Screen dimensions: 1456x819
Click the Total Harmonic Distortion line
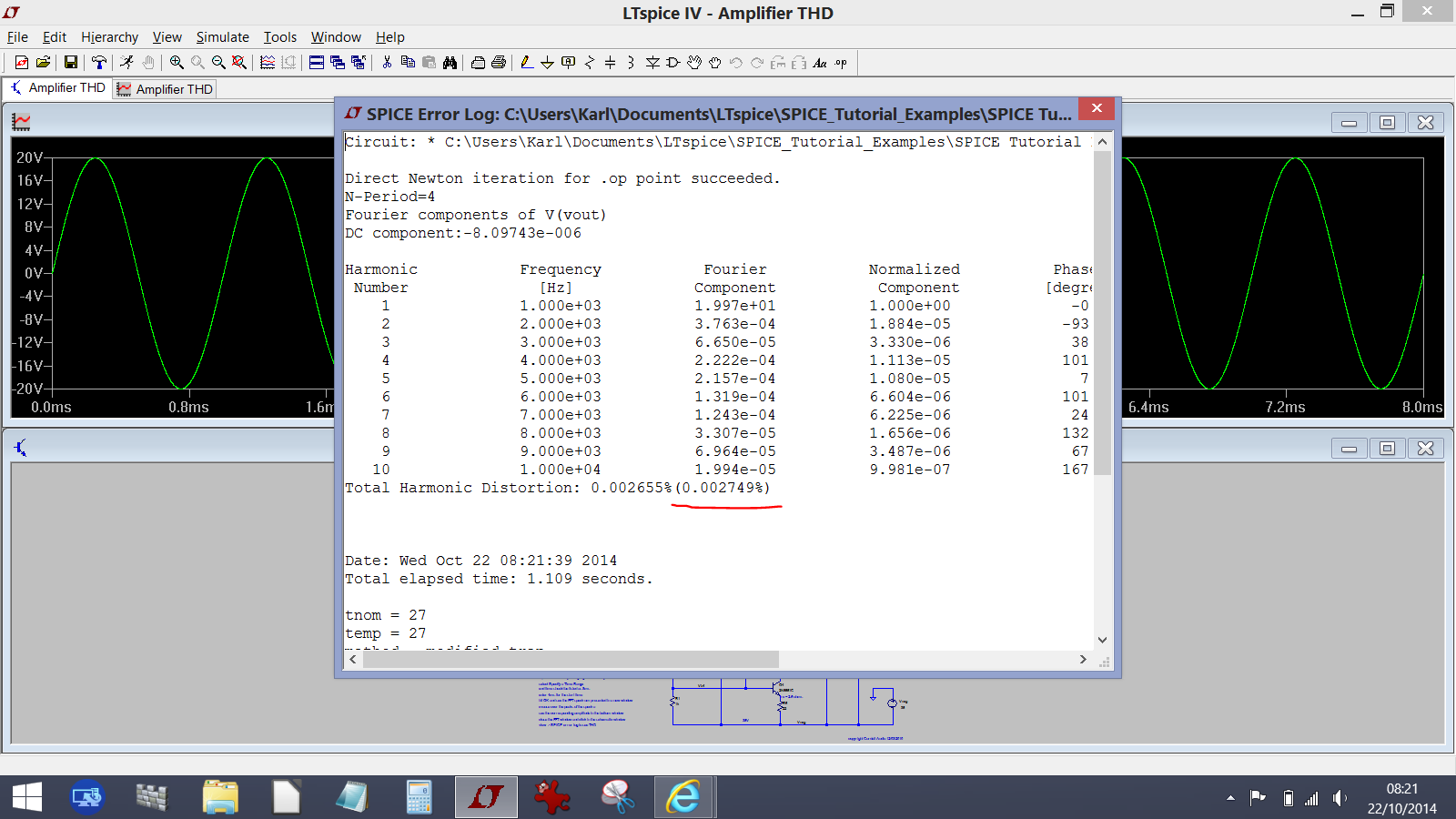click(557, 488)
